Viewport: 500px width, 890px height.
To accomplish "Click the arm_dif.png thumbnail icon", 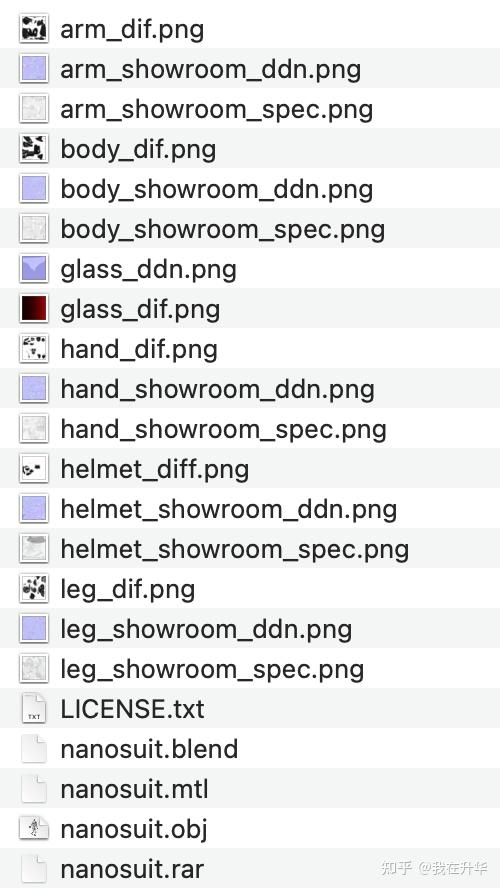I will point(33,29).
